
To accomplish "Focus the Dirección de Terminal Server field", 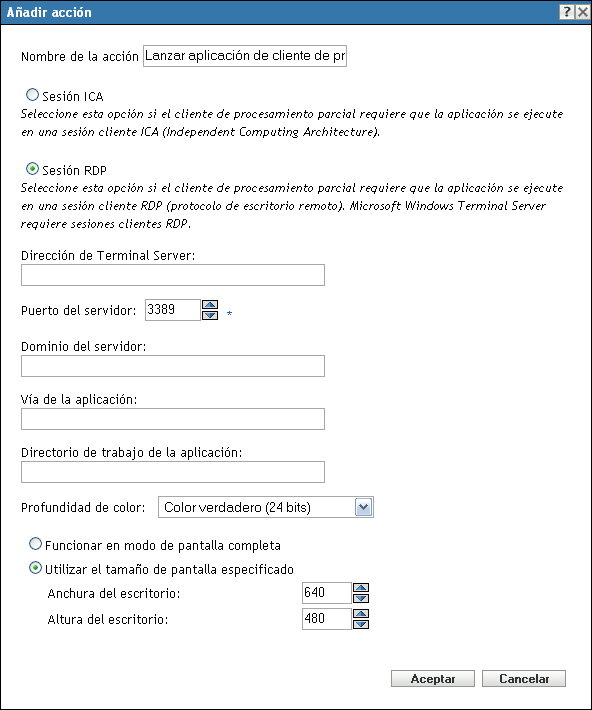I will 173,275.
